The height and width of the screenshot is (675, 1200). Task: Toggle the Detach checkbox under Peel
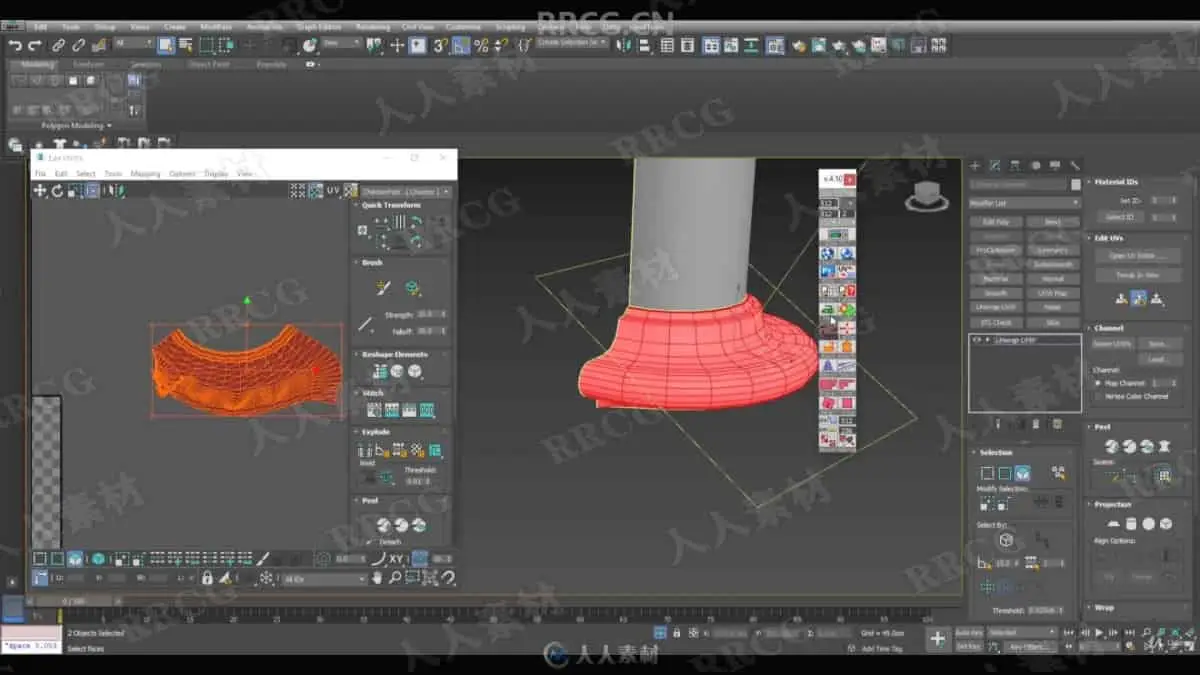[x=370, y=542]
